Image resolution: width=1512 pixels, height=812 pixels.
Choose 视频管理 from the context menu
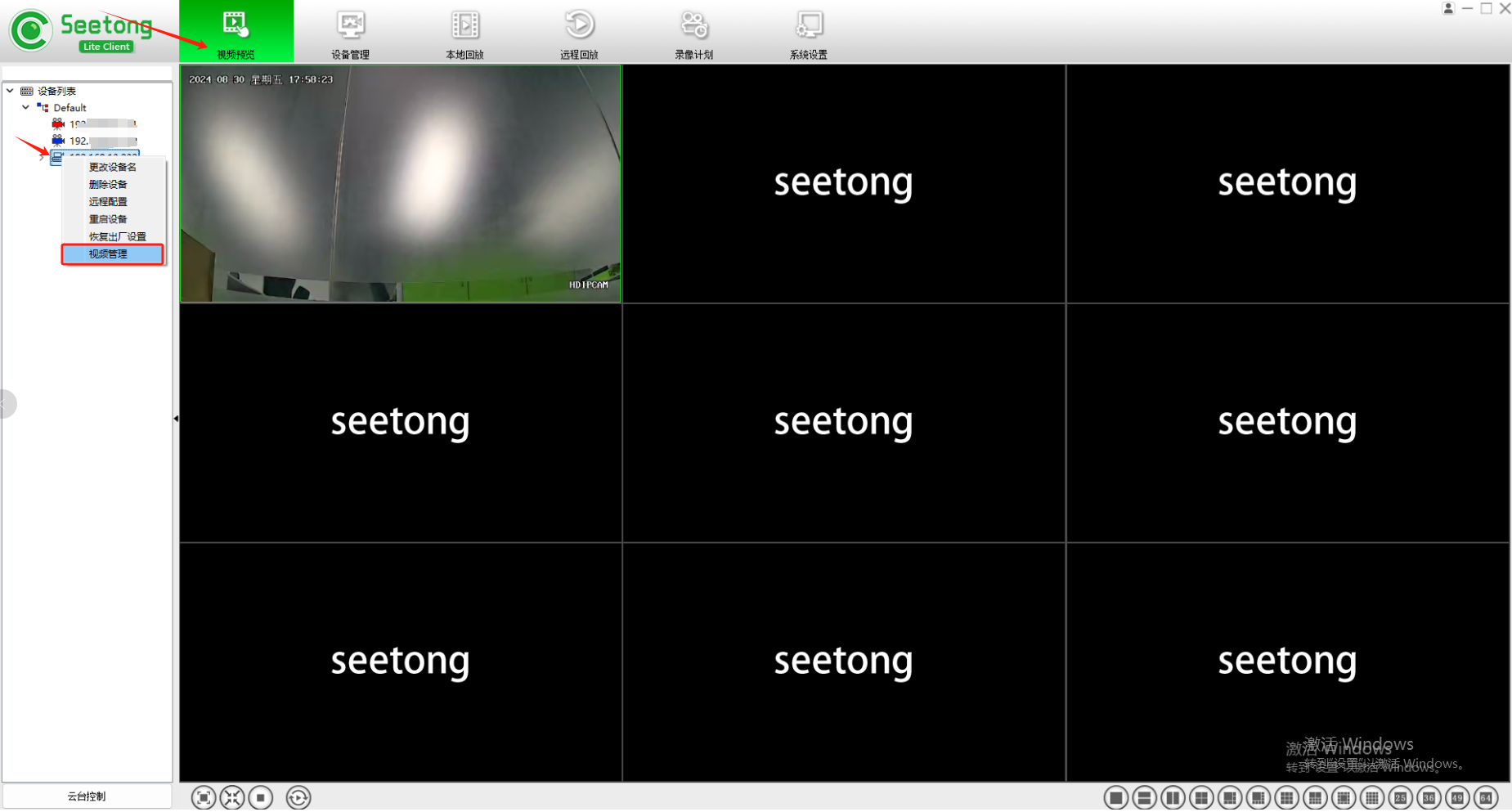[114, 254]
